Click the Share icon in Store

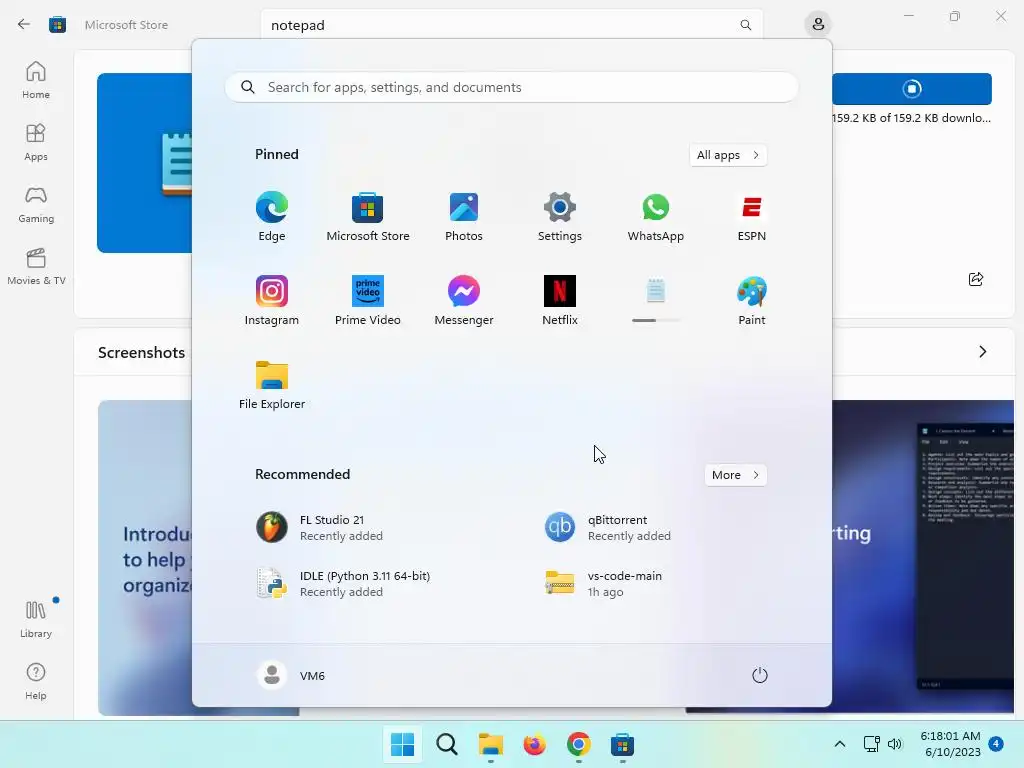click(976, 280)
